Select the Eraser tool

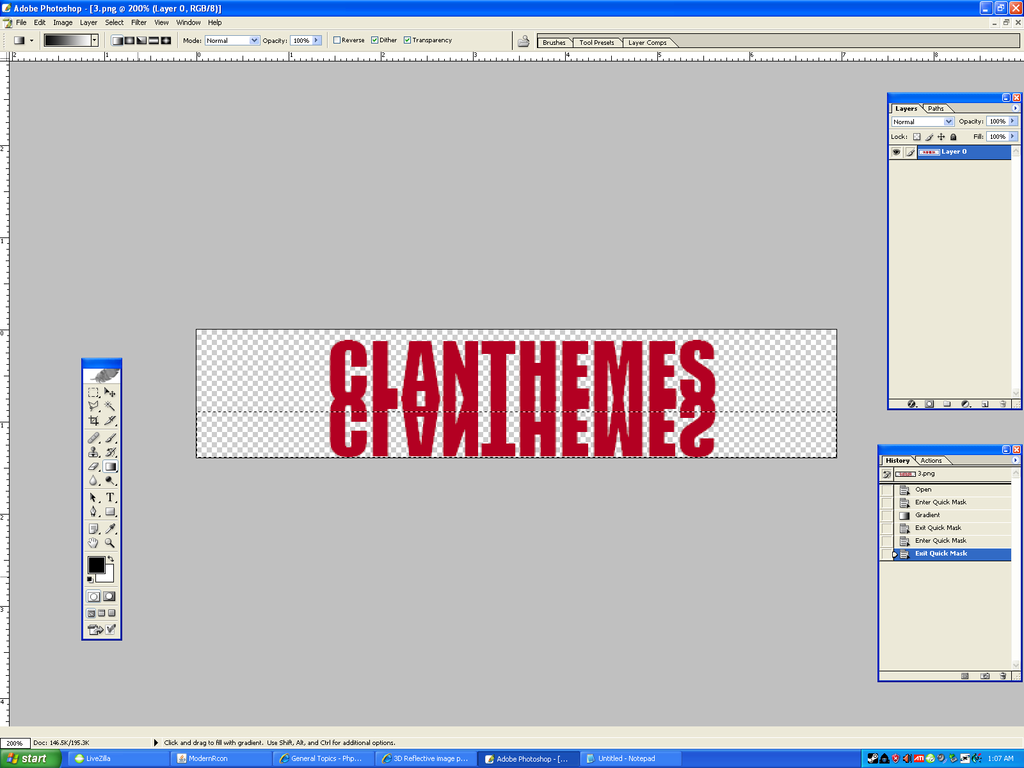pos(93,466)
